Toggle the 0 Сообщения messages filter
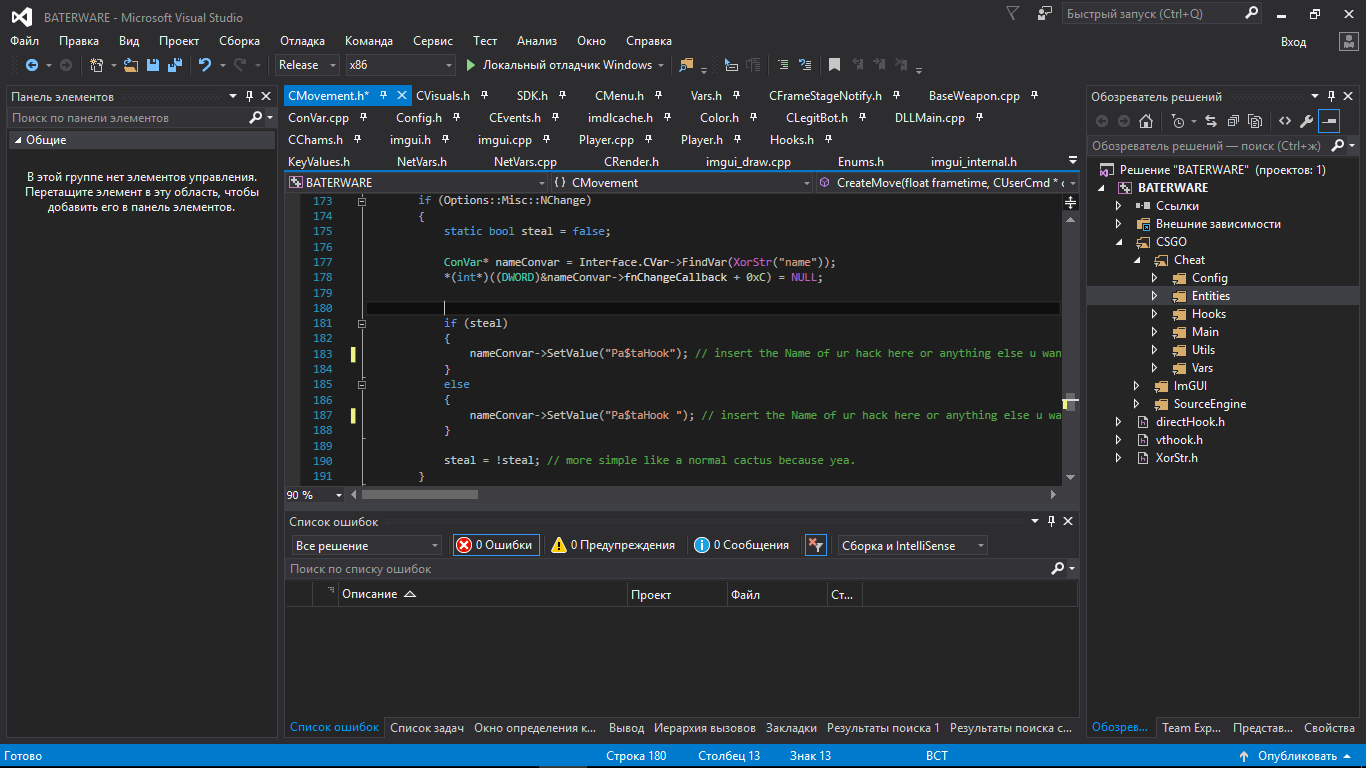The height and width of the screenshot is (768, 1366). [x=744, y=545]
